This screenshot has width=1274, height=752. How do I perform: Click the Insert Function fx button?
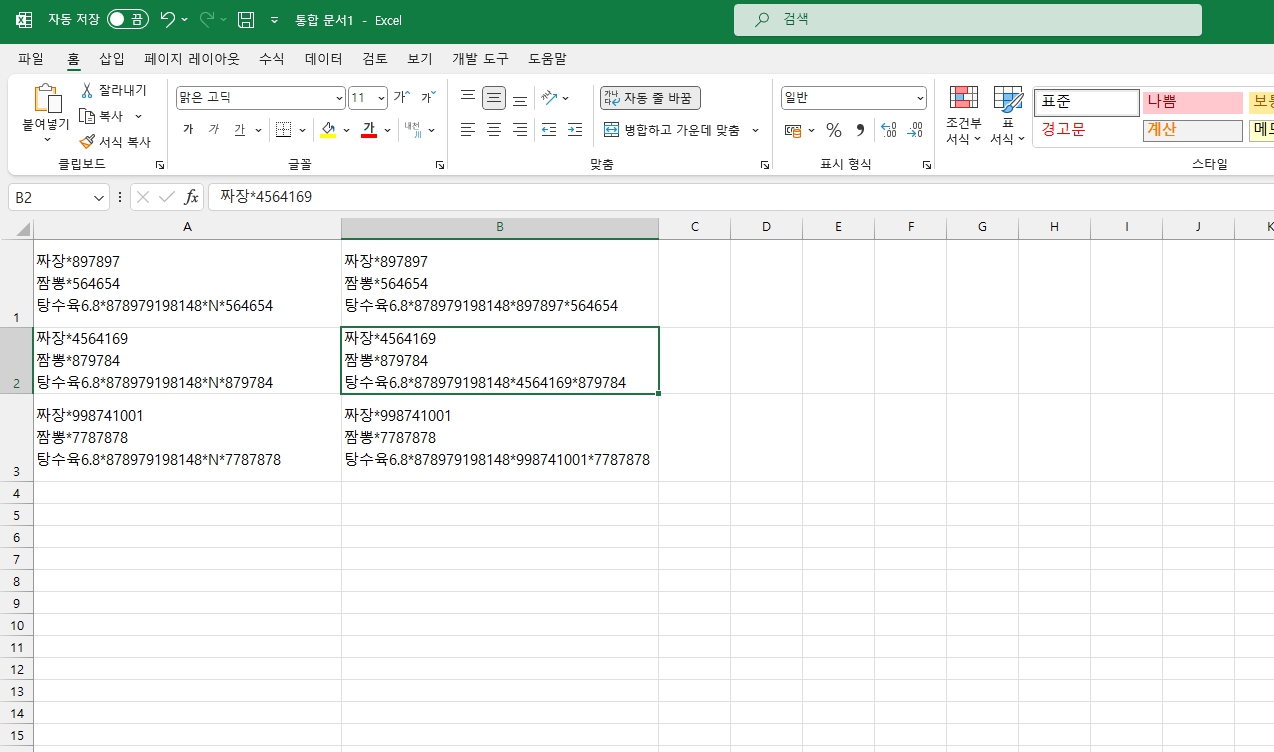(x=191, y=198)
